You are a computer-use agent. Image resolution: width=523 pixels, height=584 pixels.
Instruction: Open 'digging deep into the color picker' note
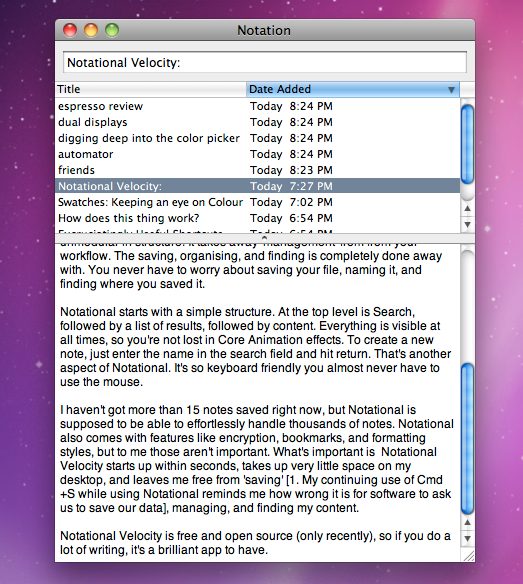257,138
